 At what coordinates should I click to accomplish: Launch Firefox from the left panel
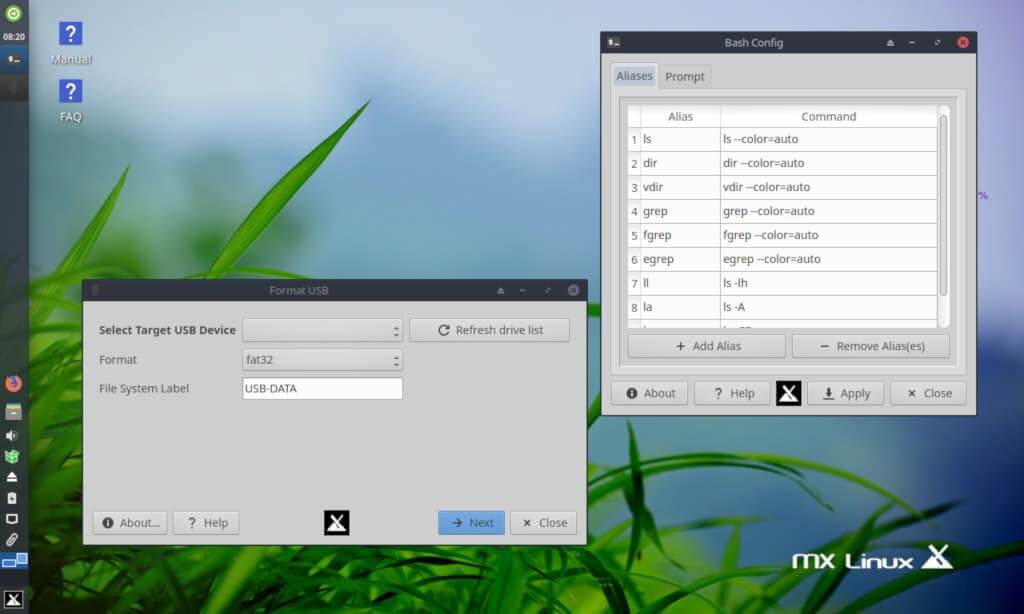(x=14, y=383)
